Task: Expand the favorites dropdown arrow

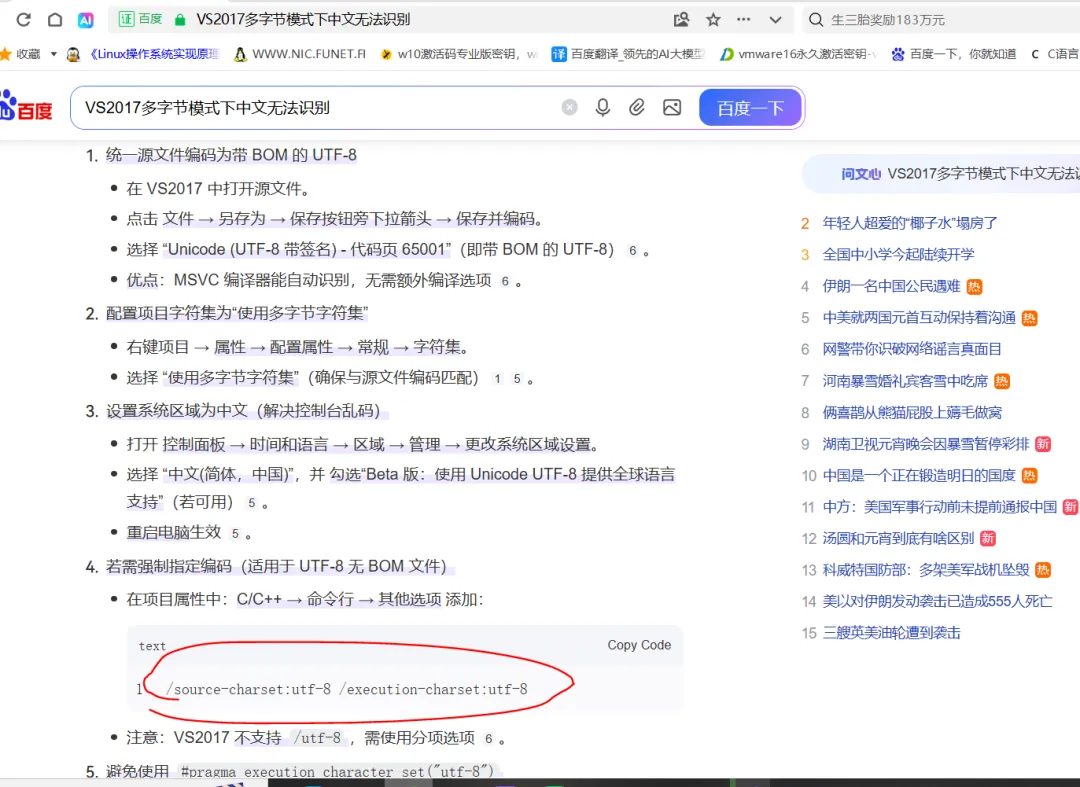Action: tap(53, 54)
